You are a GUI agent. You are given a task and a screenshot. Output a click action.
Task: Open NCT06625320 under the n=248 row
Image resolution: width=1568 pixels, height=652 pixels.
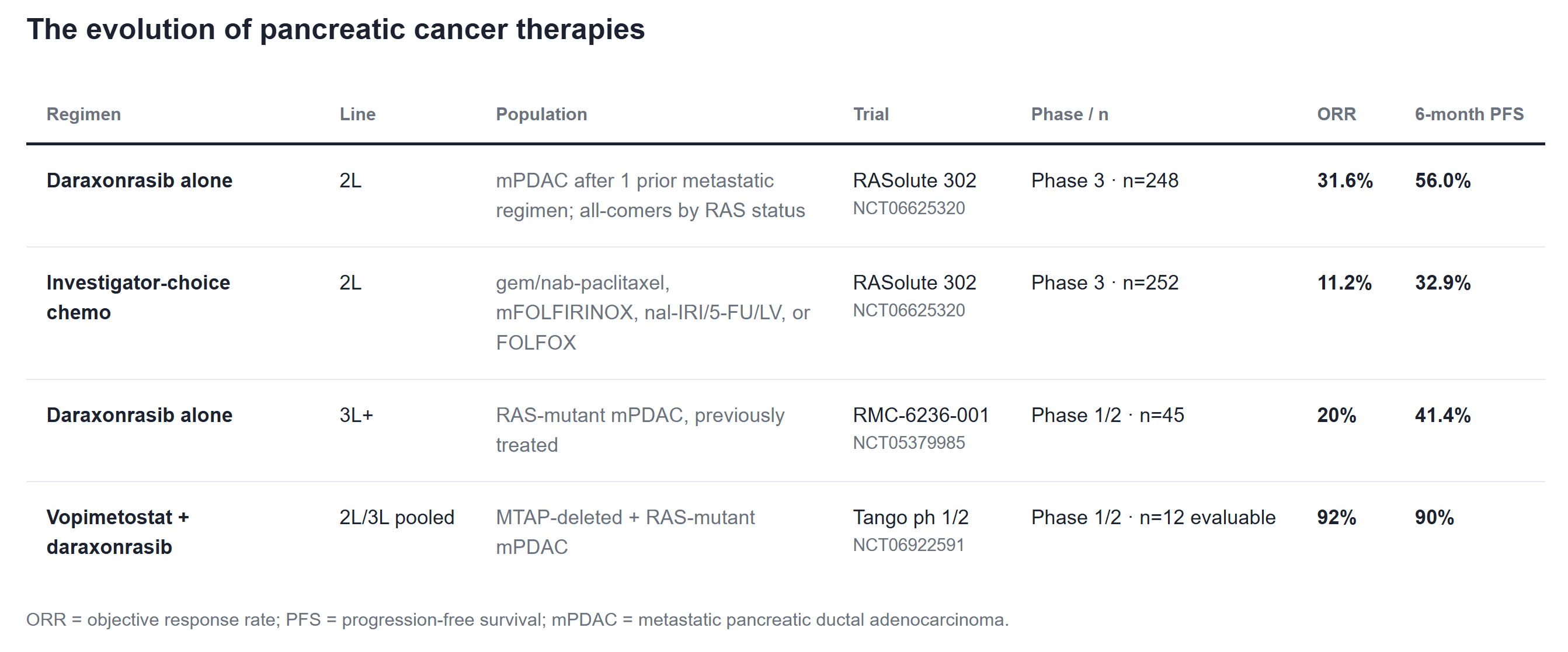(908, 208)
